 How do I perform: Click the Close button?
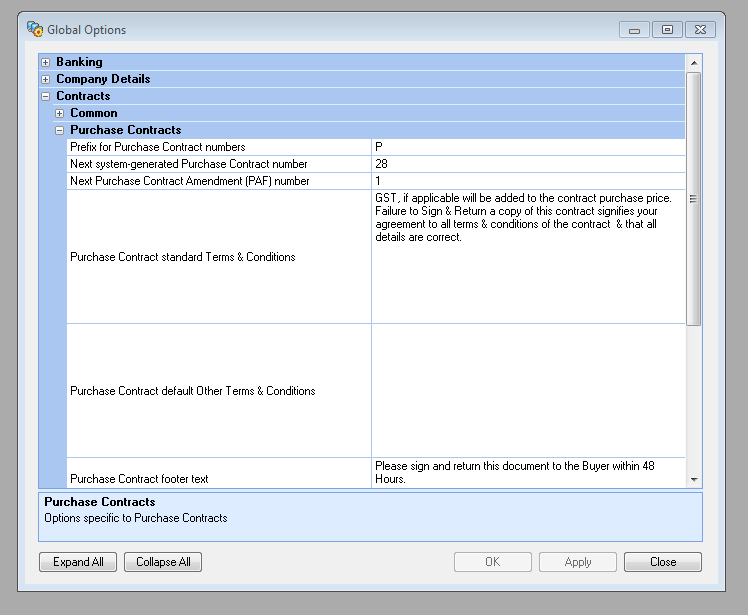click(663, 562)
